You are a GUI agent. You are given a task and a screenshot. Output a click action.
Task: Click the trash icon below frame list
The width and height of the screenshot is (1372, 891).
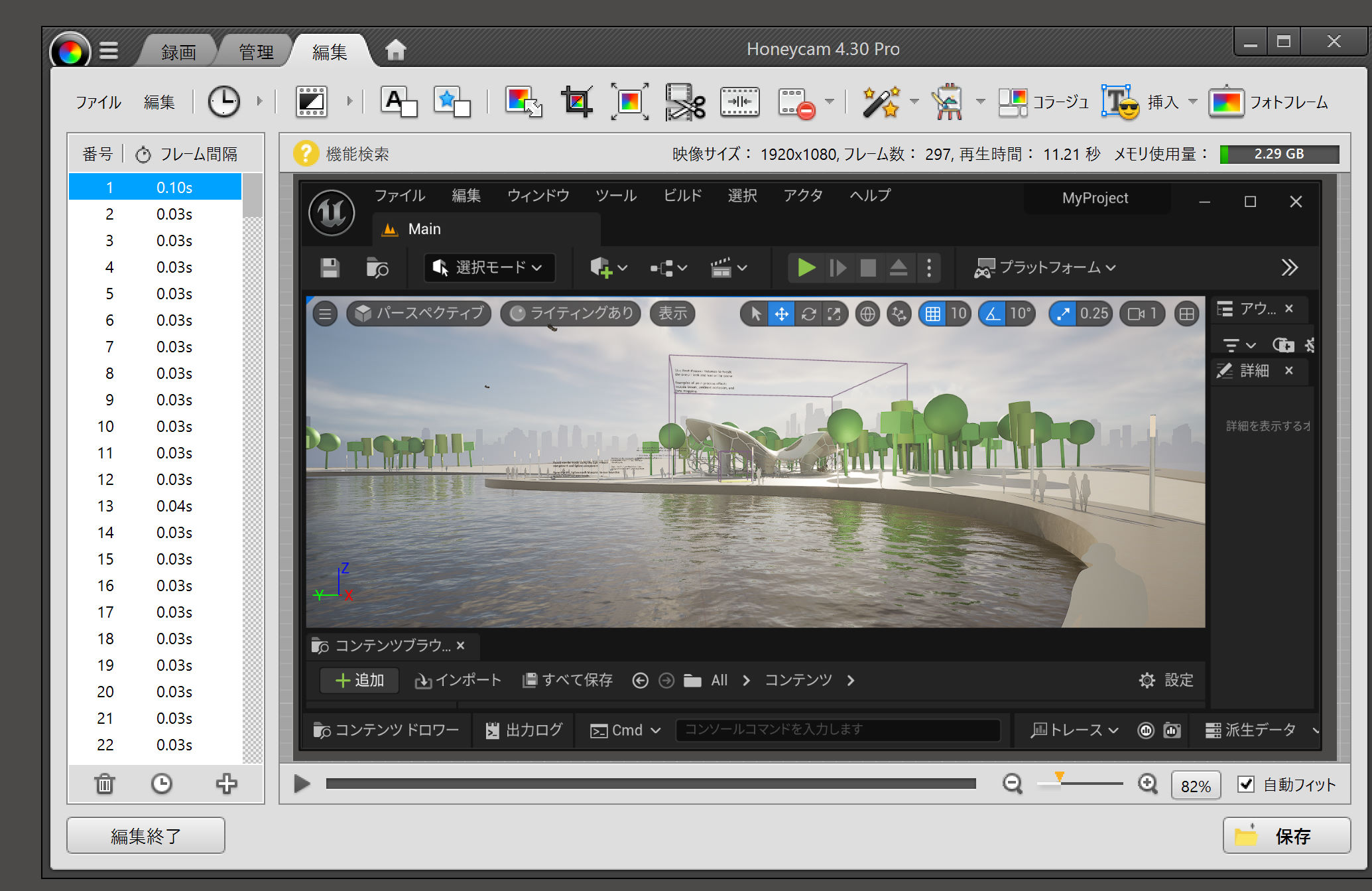105,784
